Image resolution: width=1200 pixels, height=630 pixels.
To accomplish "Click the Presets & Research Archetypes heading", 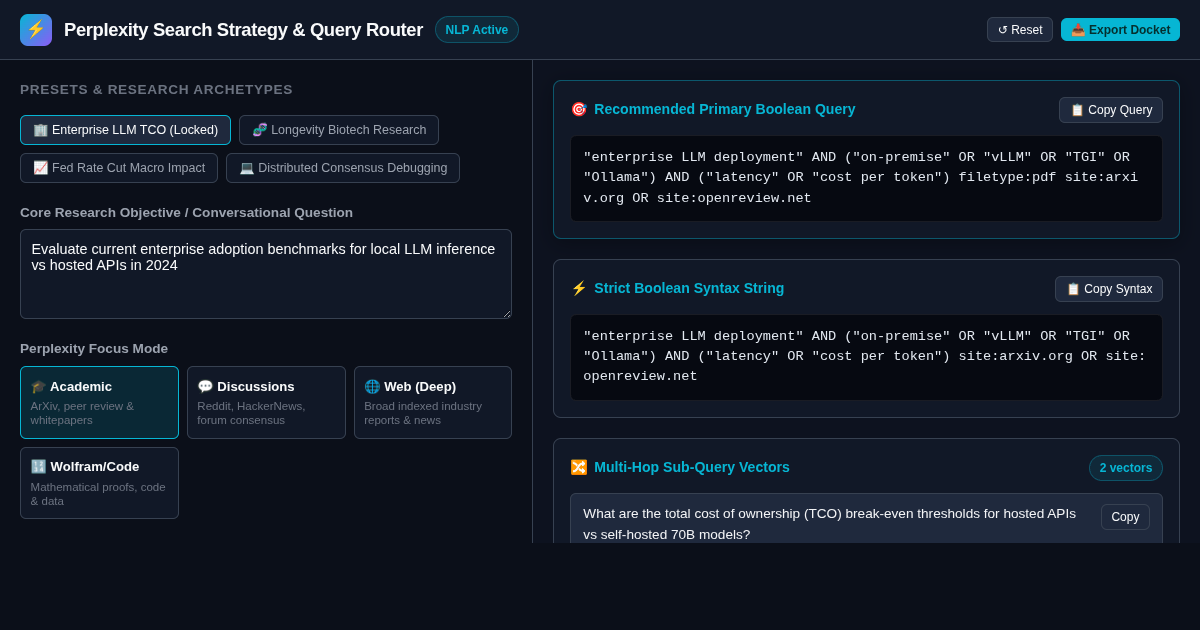I will tap(156, 90).
